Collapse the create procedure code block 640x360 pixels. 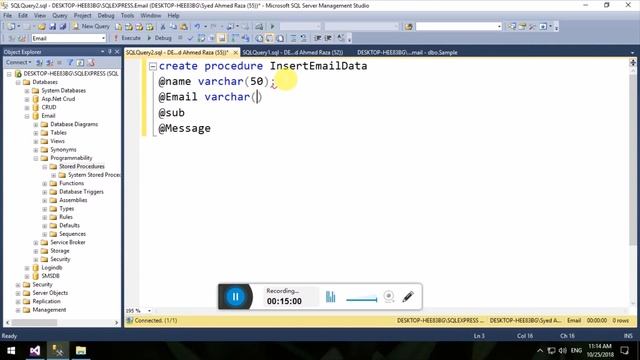coord(153,66)
